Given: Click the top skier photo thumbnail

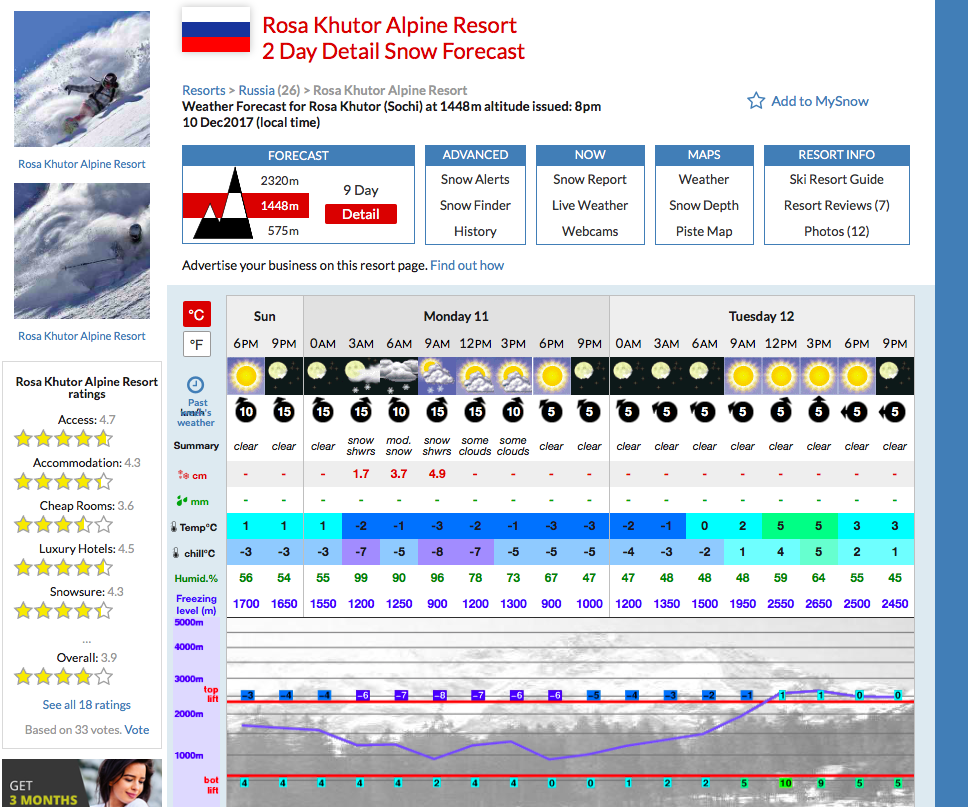Looking at the screenshot, I should [x=82, y=79].
